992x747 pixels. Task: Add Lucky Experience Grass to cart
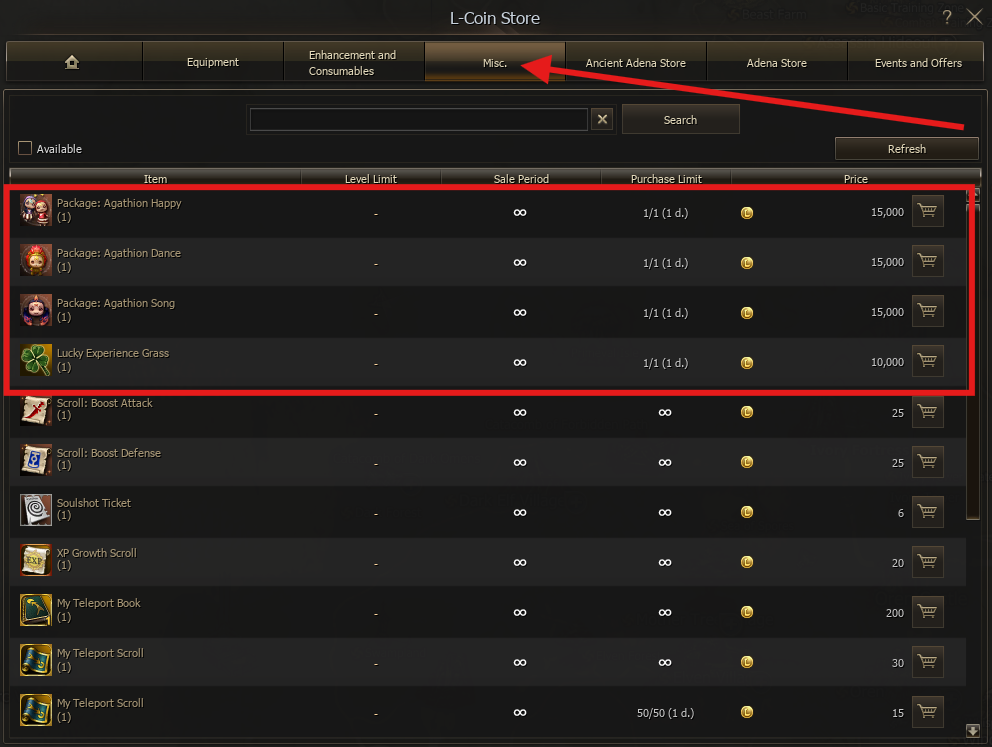[927, 361]
